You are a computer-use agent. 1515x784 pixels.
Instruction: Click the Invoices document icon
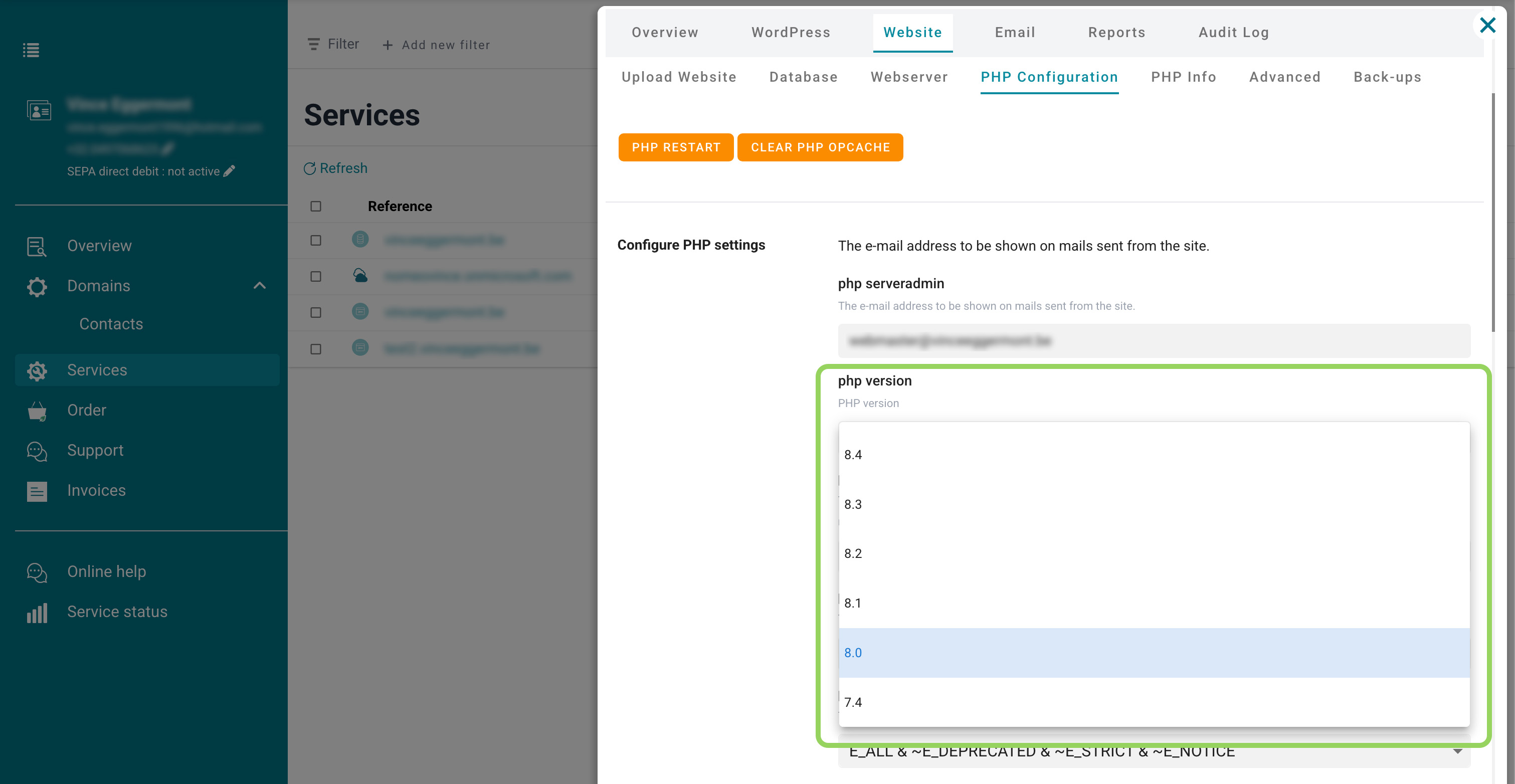click(37, 491)
